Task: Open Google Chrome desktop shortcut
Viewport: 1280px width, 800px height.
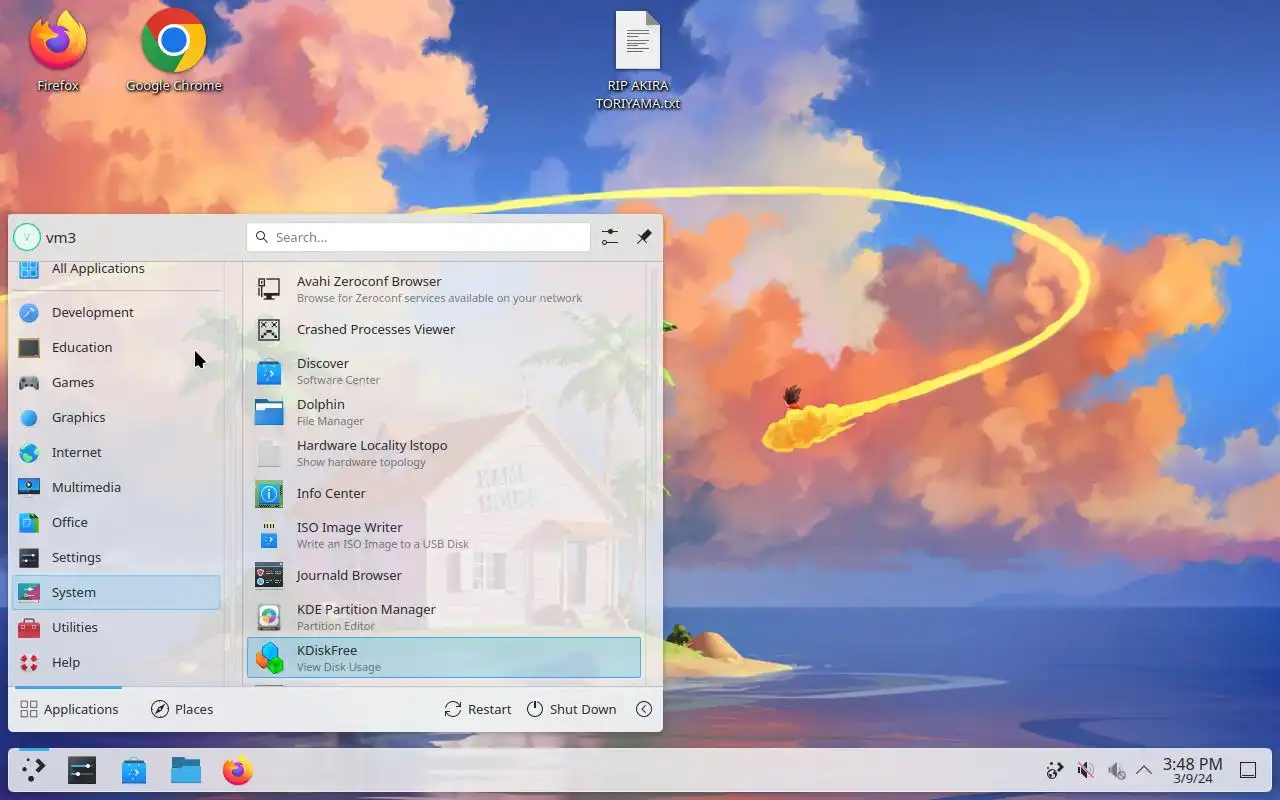Action: [174, 50]
